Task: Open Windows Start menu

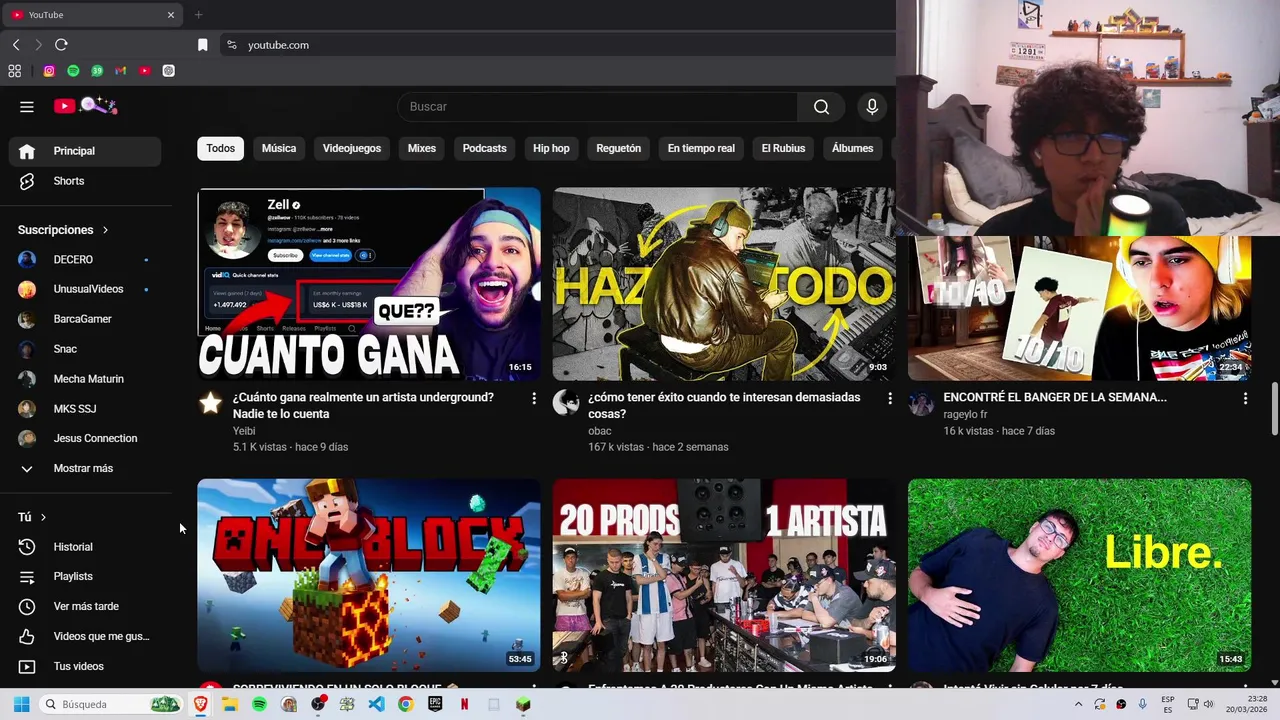Action: (21, 704)
